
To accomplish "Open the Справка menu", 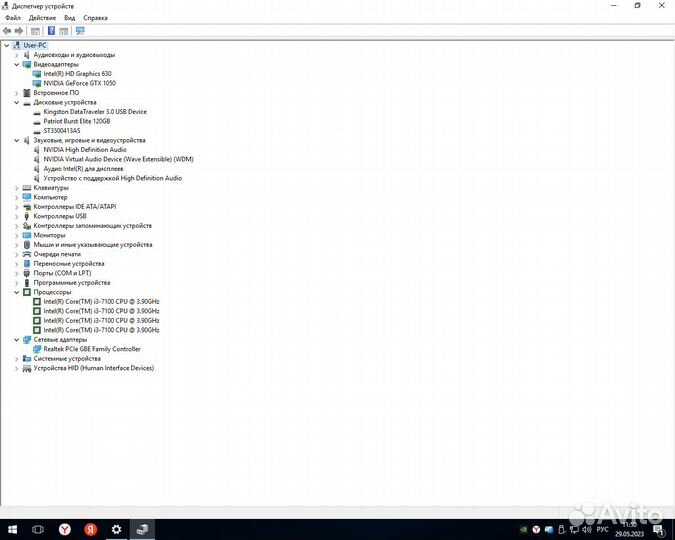I will [95, 18].
